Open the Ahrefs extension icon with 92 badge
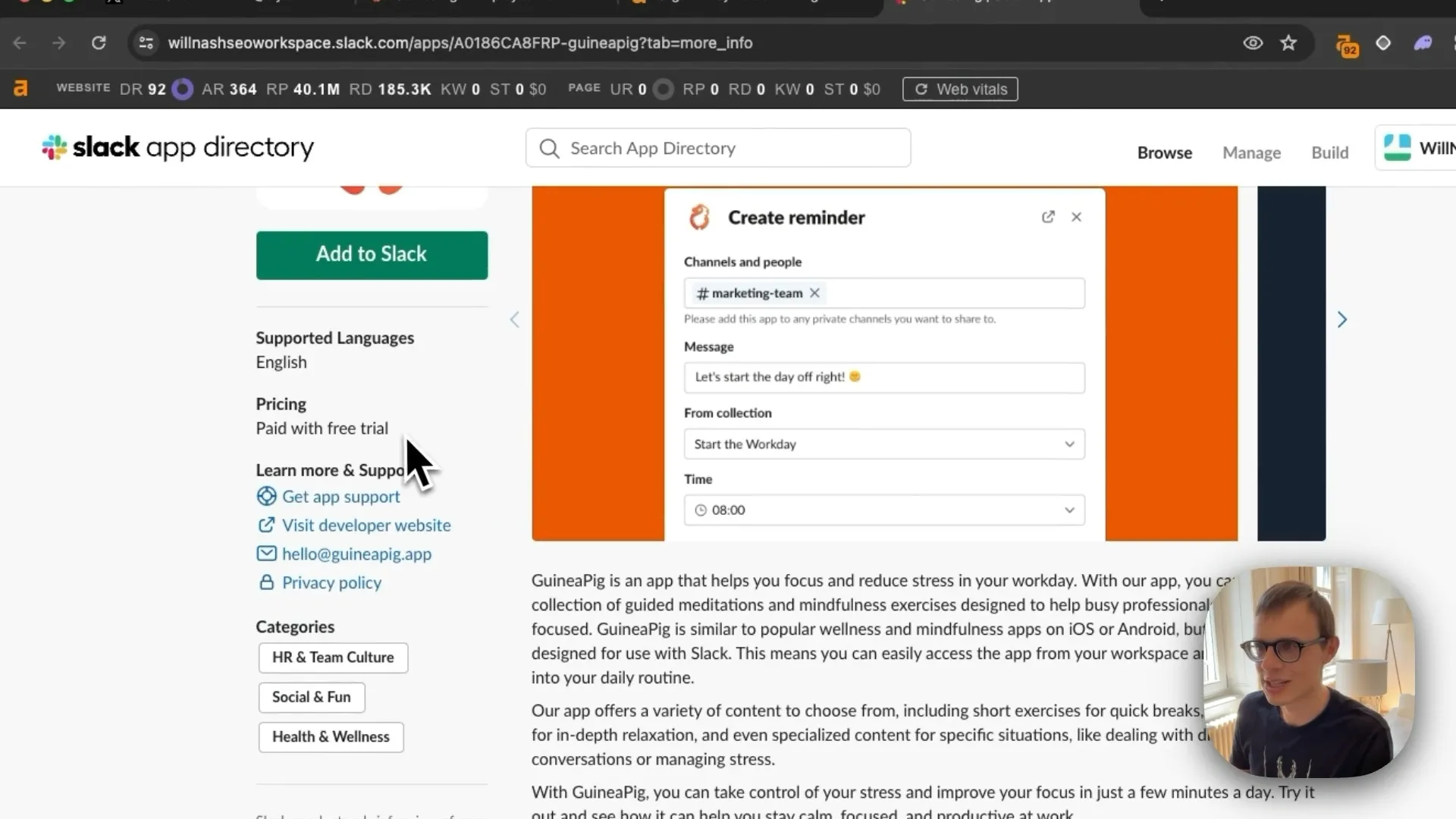The height and width of the screenshot is (819, 1456). pyautogui.click(x=1347, y=45)
